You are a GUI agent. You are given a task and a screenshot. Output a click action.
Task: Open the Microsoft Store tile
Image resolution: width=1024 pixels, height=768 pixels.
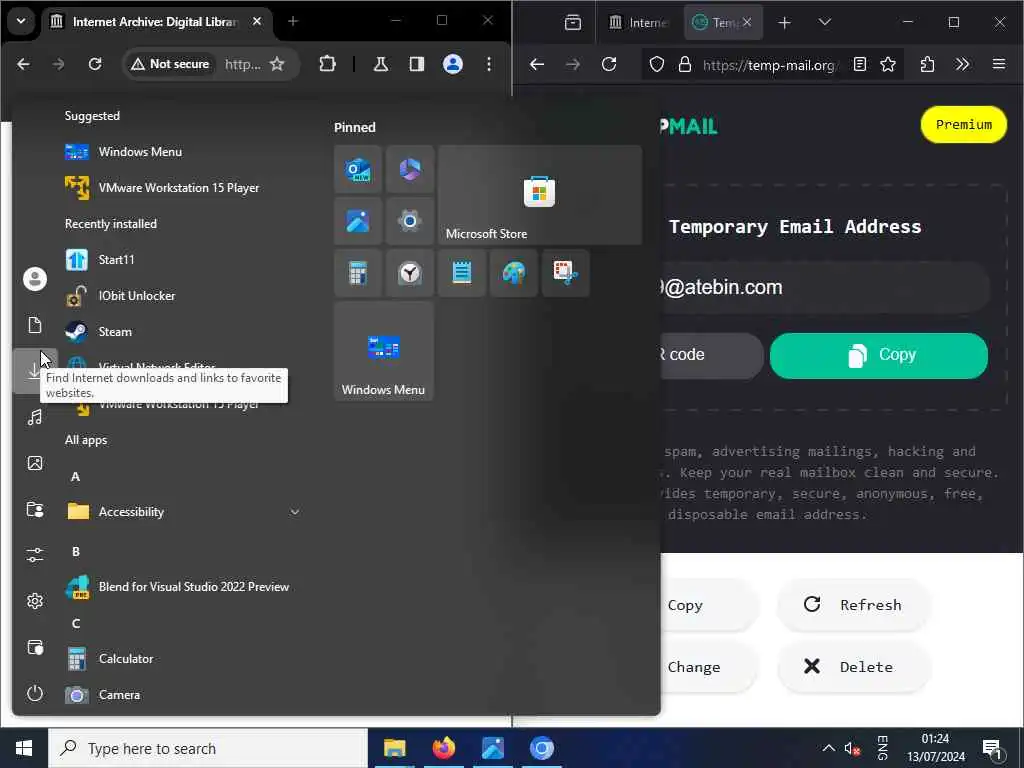pos(539,195)
